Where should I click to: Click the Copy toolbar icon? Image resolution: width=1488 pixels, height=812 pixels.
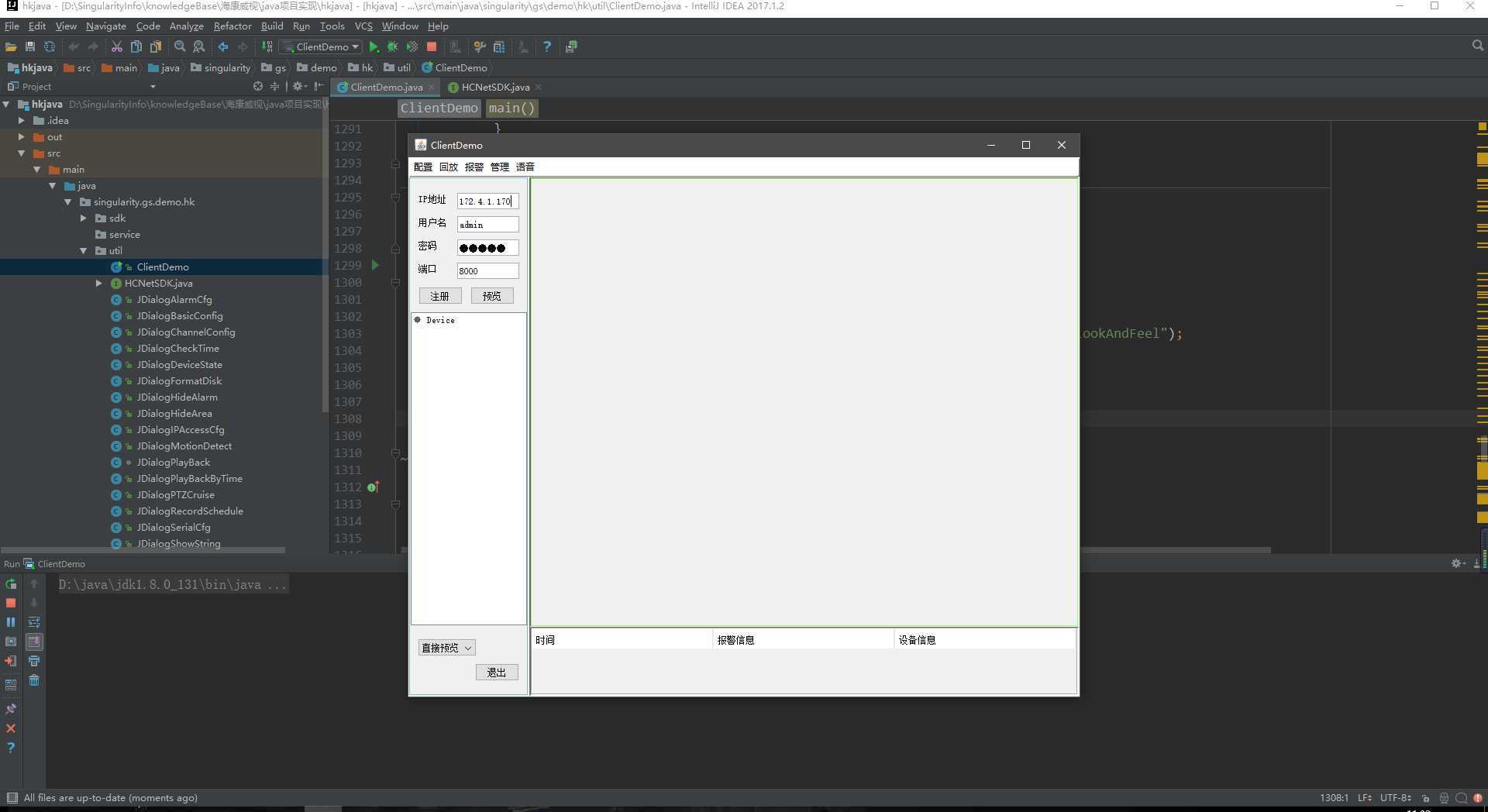pyautogui.click(x=136, y=46)
